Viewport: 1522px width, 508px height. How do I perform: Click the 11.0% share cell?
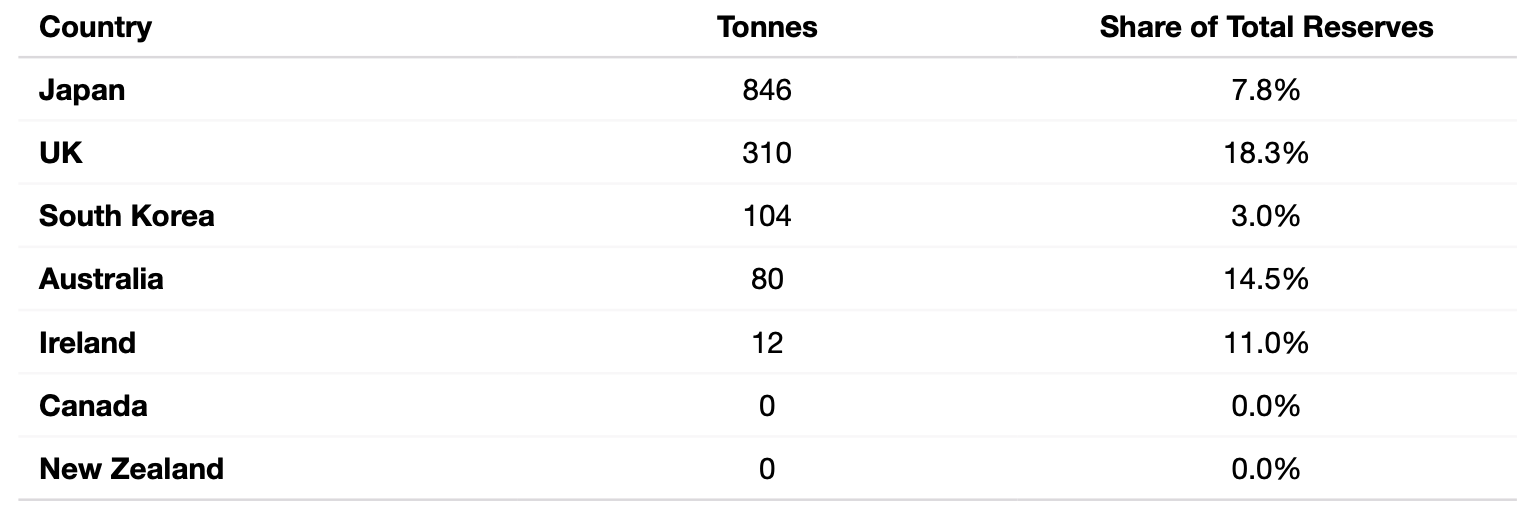[1266, 343]
